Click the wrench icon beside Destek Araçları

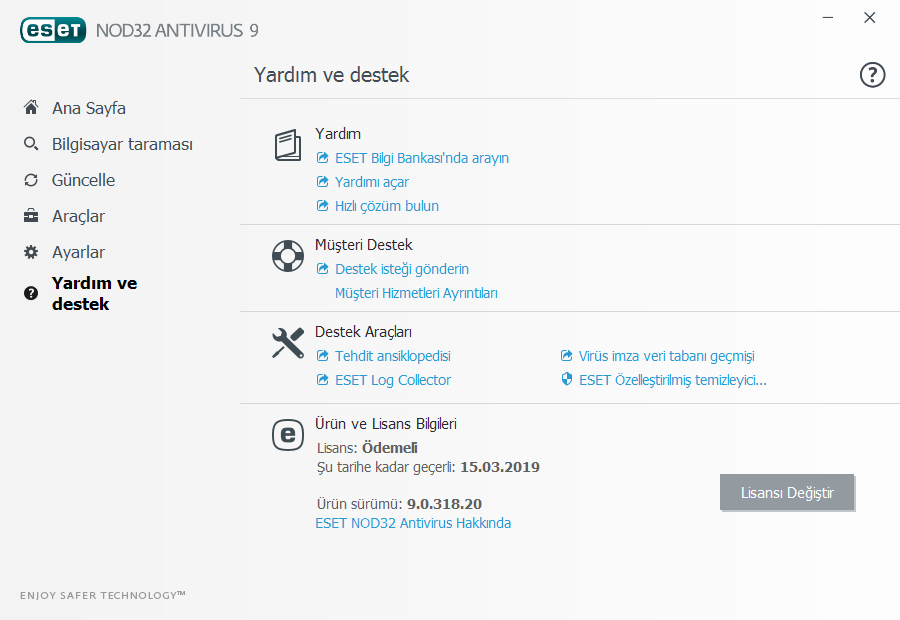click(x=287, y=343)
